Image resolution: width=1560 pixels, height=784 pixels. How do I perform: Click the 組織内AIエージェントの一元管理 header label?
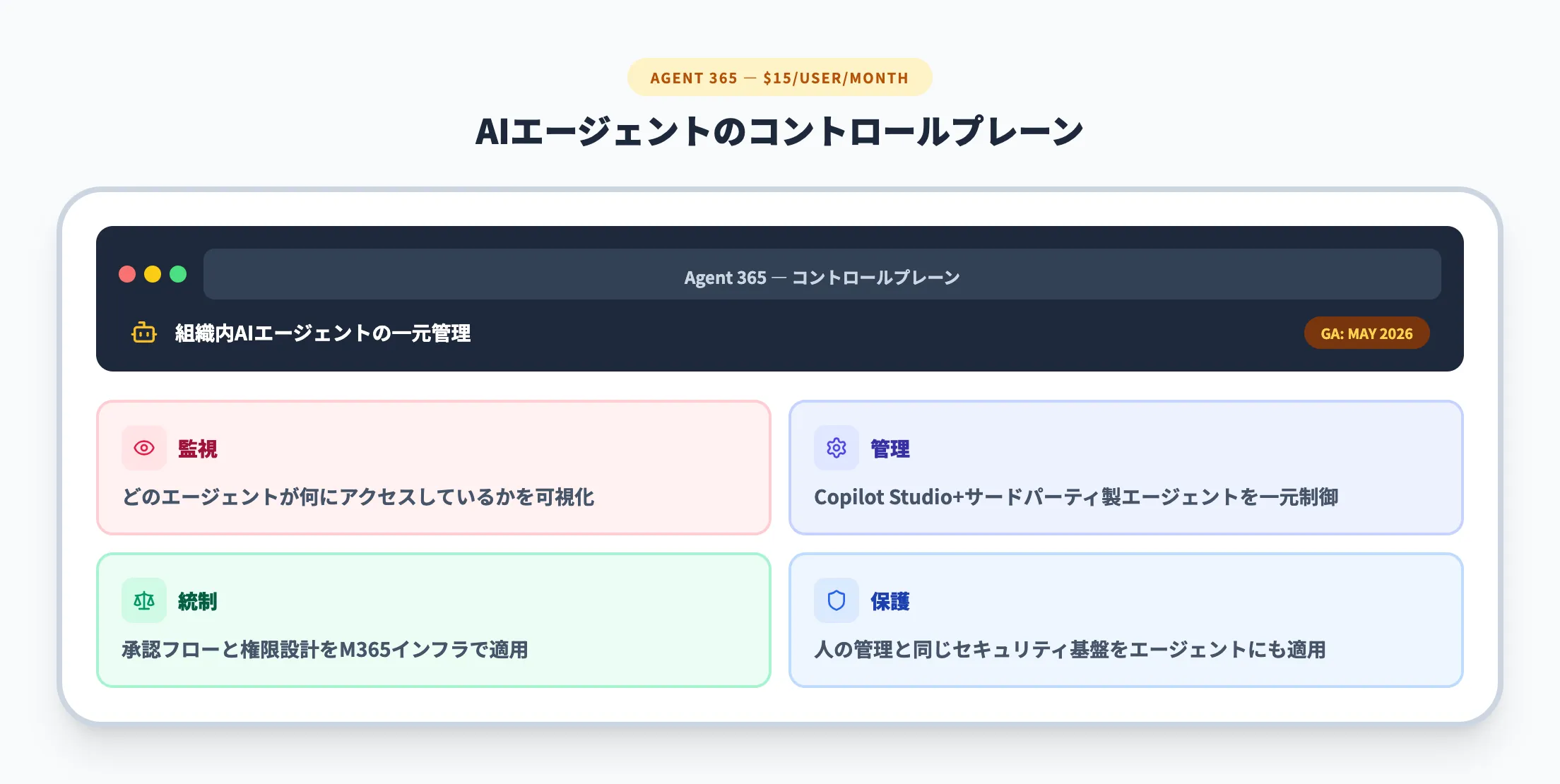[x=324, y=333]
